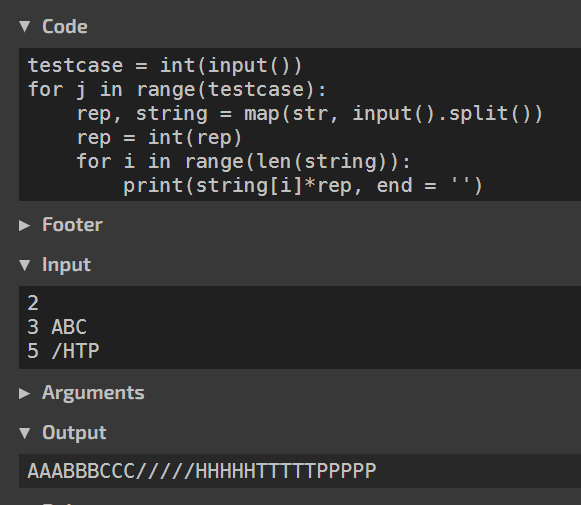Expand the Arguments section arrow
The height and width of the screenshot is (505, 581).
click(24, 393)
